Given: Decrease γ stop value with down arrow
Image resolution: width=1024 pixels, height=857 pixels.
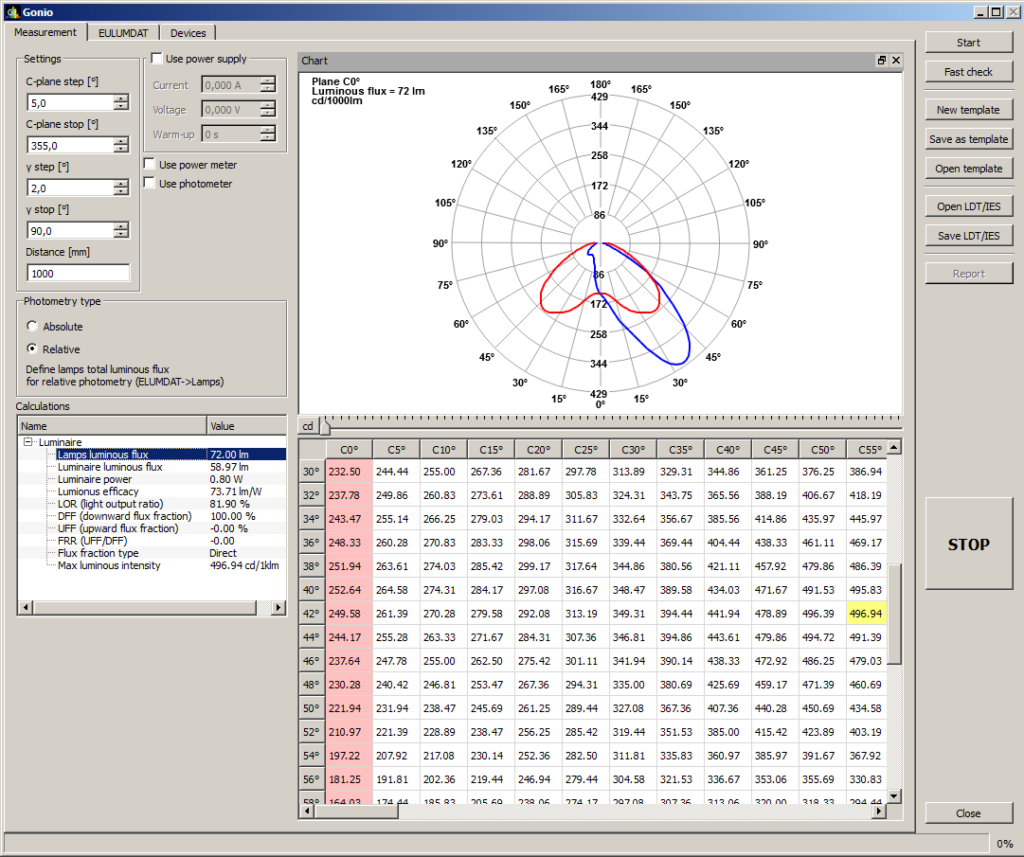Looking at the screenshot, I should click(121, 235).
